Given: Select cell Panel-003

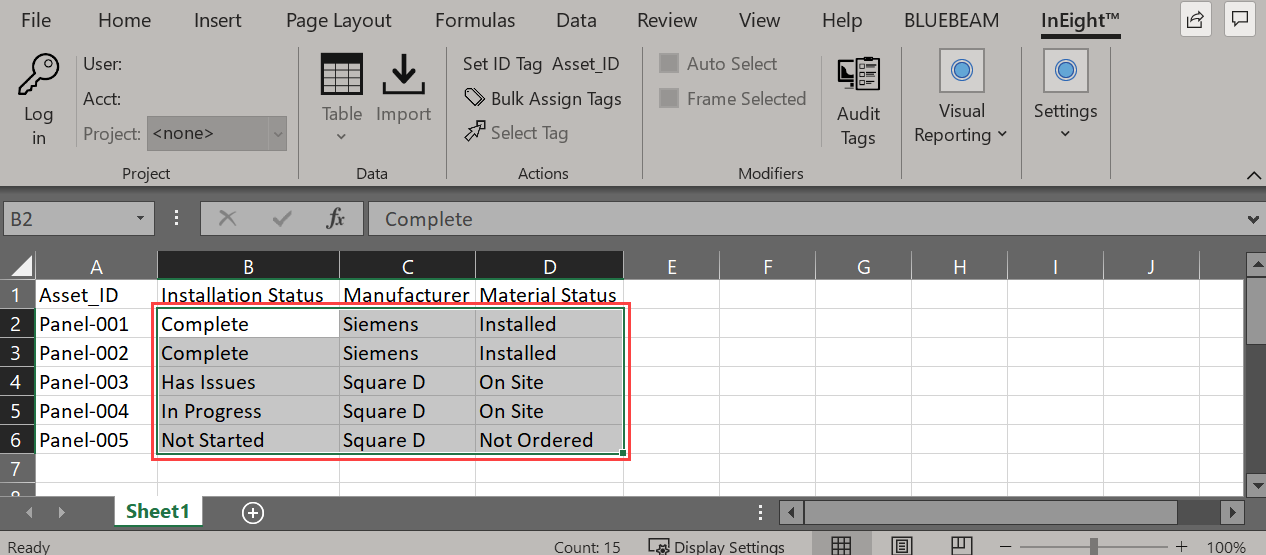Looking at the screenshot, I should click(96, 382).
